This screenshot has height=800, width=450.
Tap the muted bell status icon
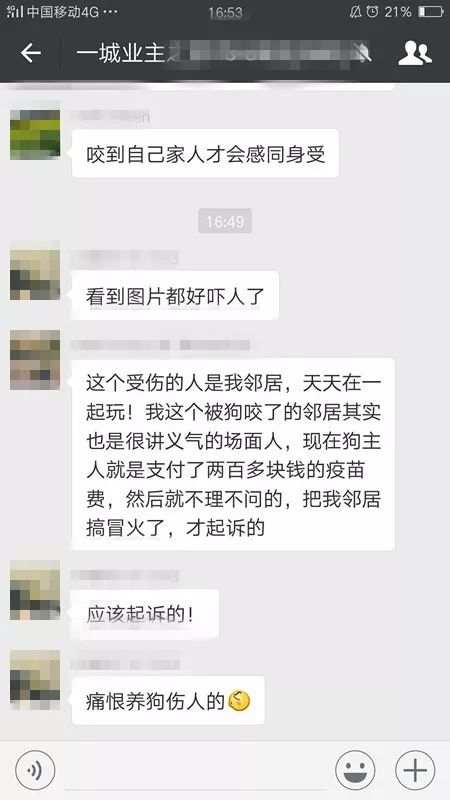point(356,12)
